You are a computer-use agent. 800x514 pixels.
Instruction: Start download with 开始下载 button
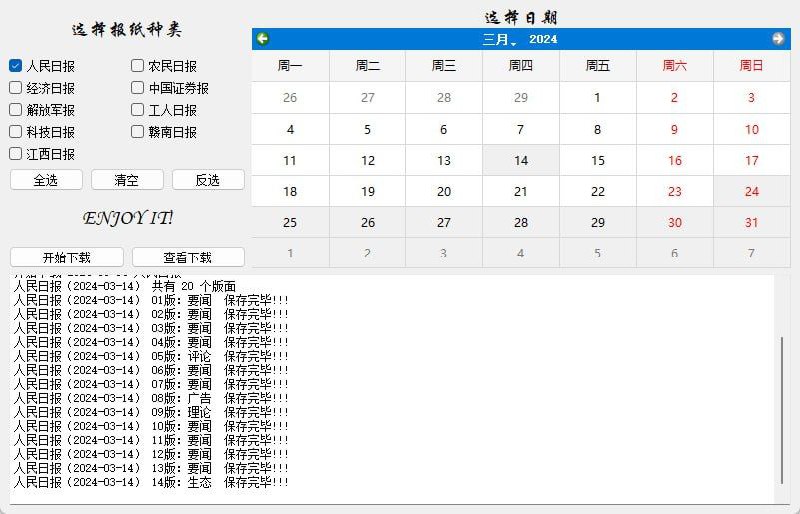tap(67, 257)
